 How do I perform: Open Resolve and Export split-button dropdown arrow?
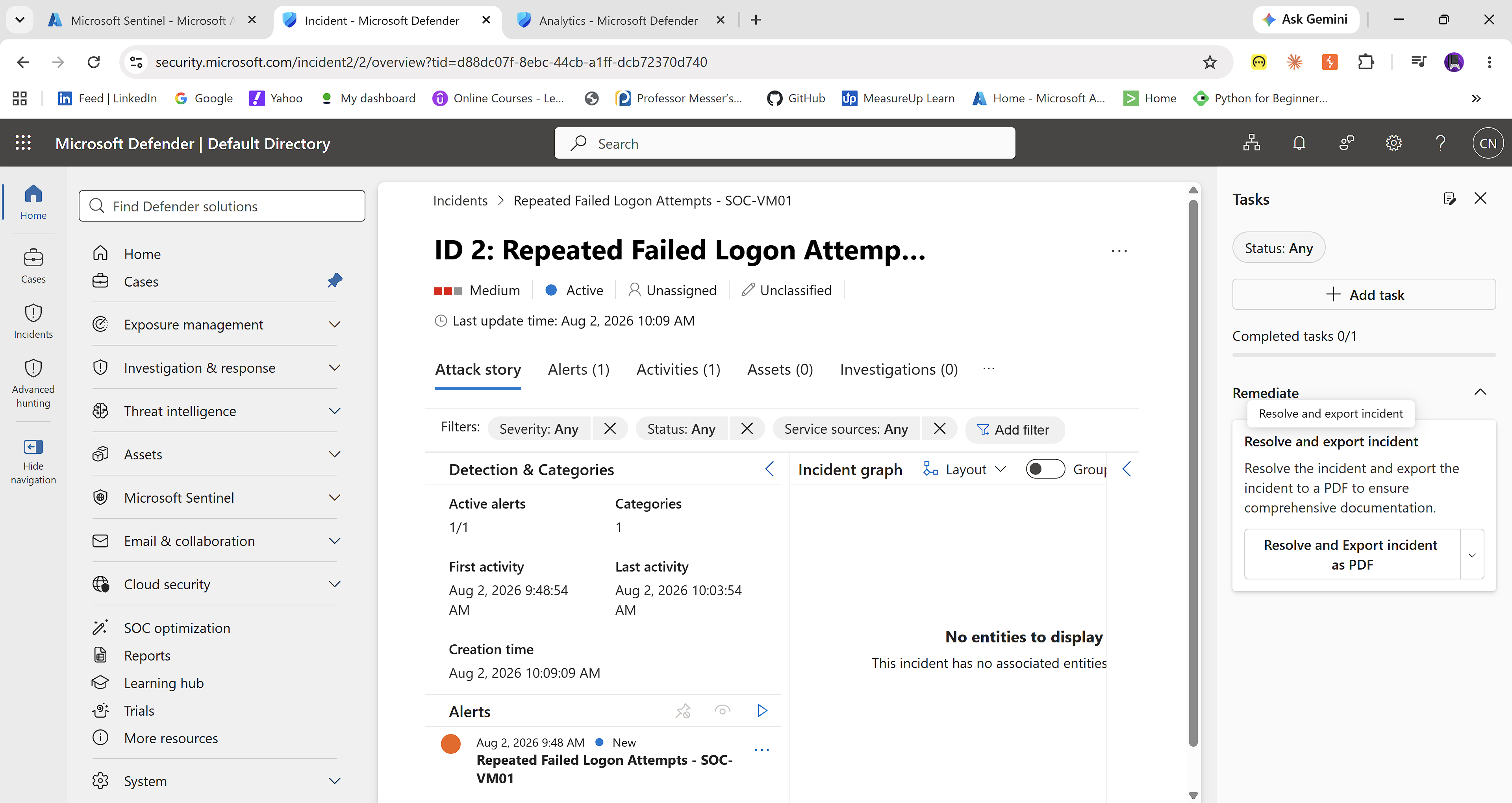[x=1471, y=555]
